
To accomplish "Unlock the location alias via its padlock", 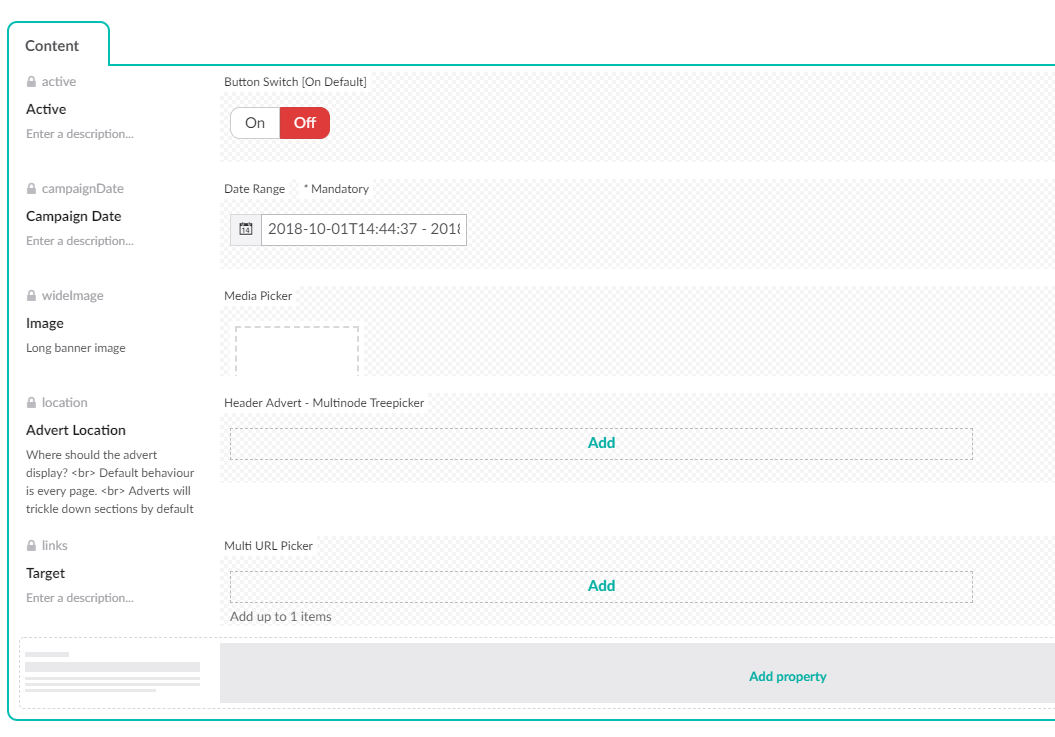I will pyautogui.click(x=31, y=403).
